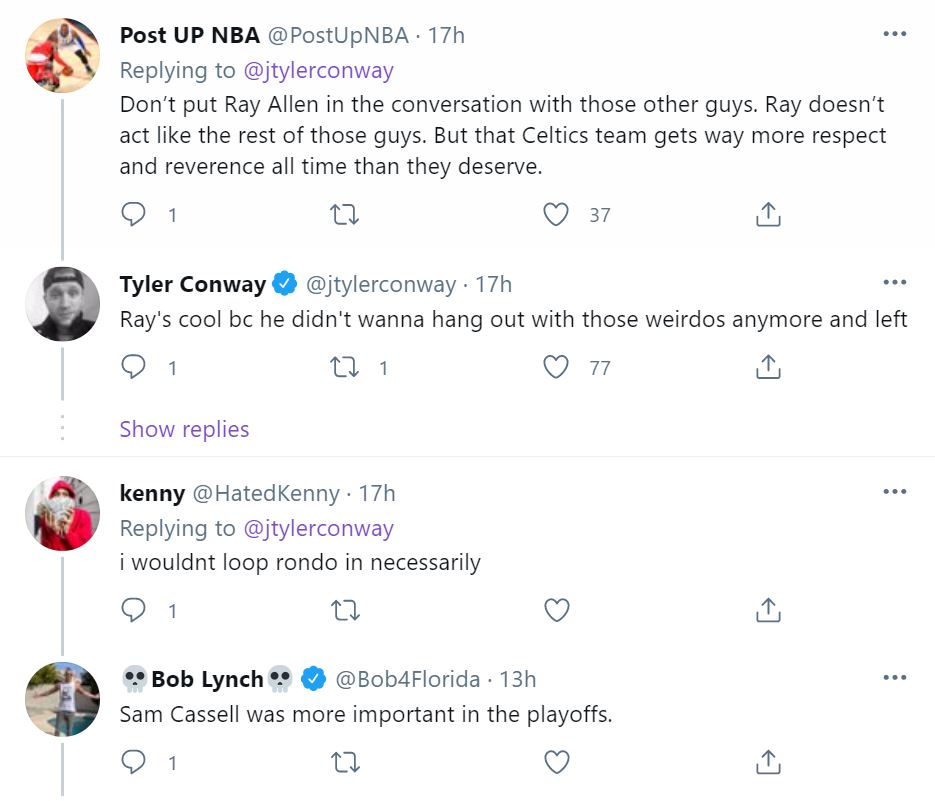Screen dimensions: 935x801
Task: Retweet Tyler Conway's reply
Action: click(x=345, y=368)
